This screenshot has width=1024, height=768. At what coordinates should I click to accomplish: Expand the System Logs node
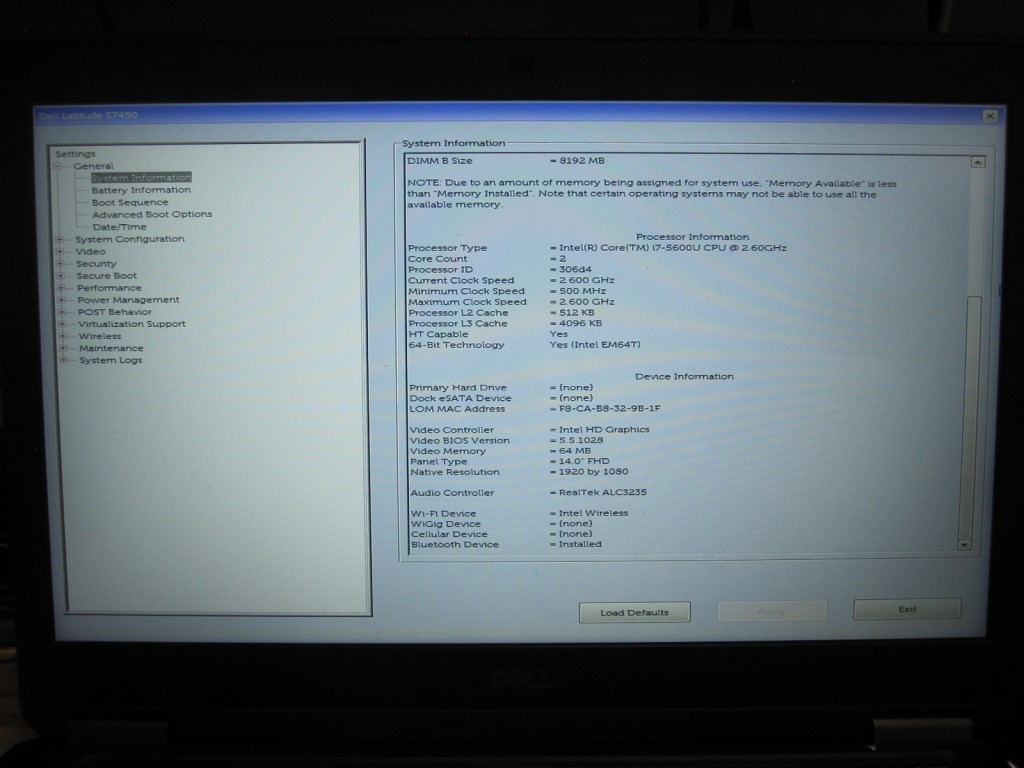click(x=64, y=360)
